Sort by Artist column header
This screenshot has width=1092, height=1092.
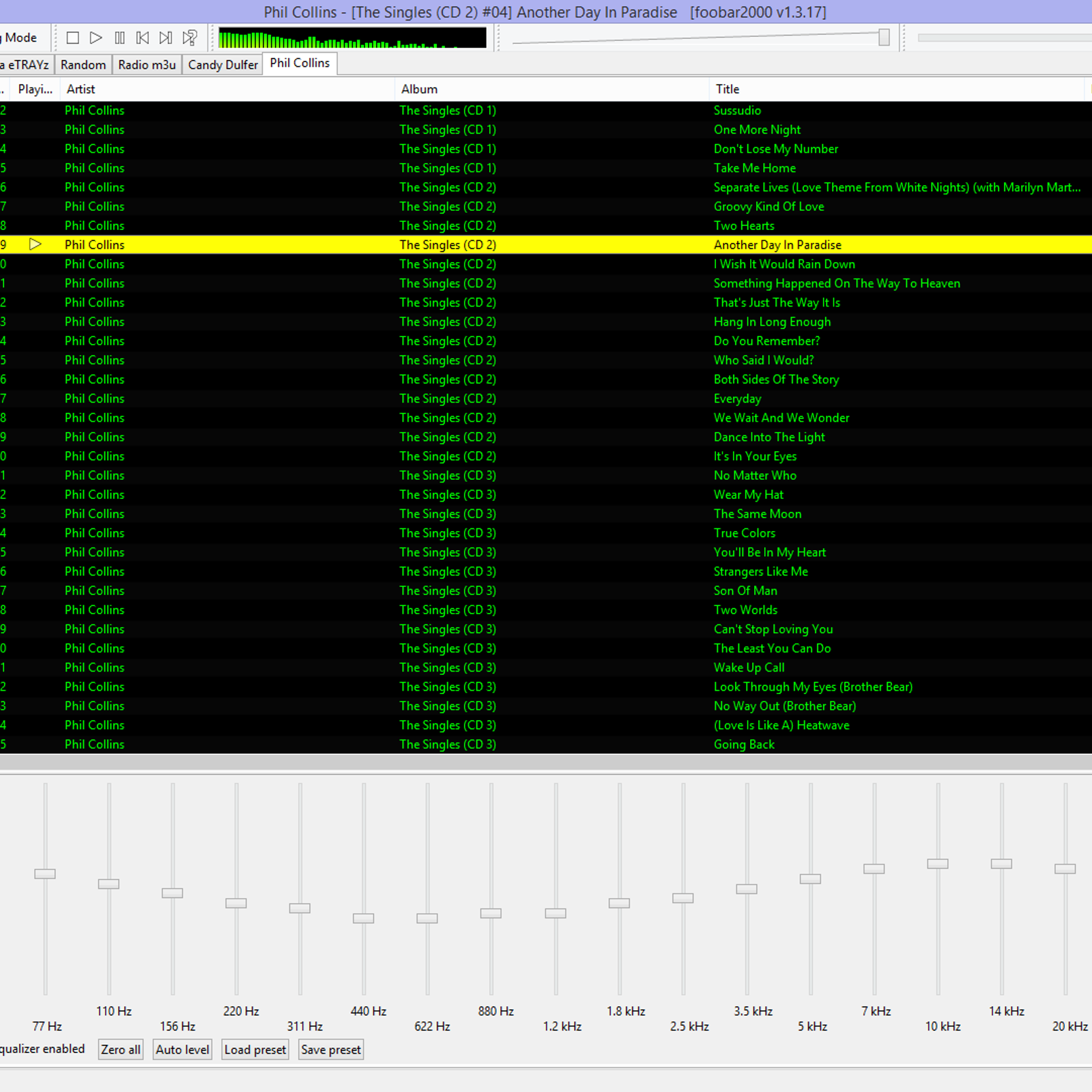click(x=227, y=89)
